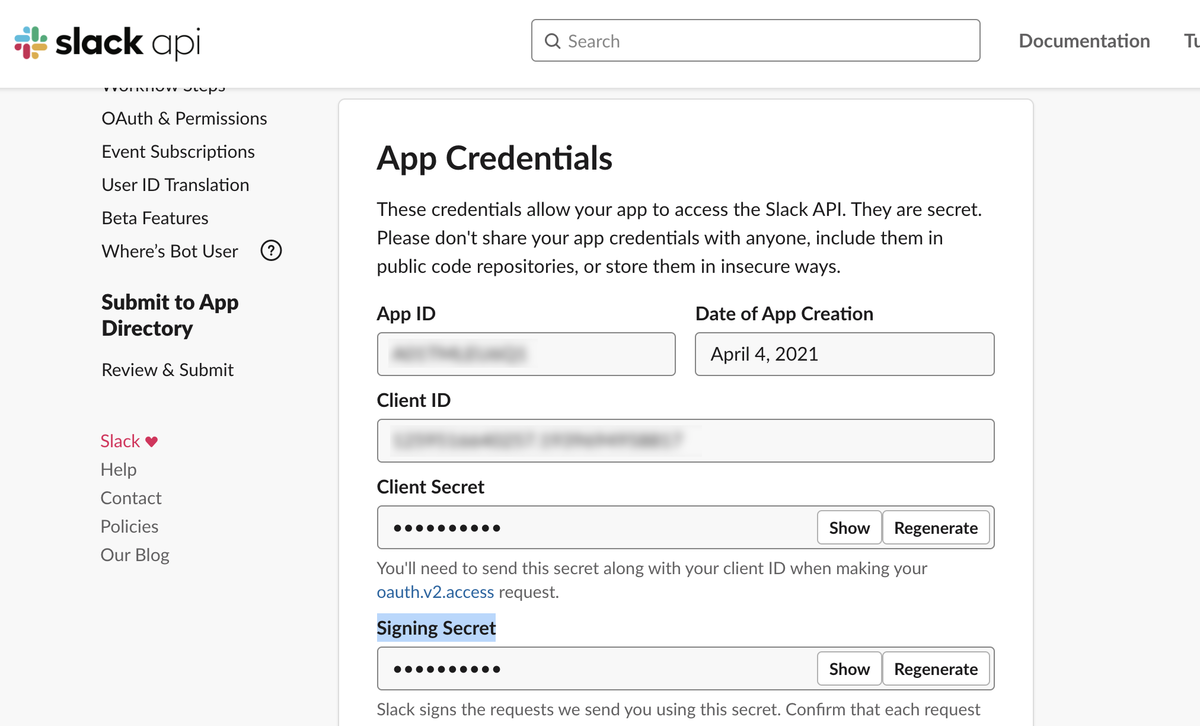Click the Client Secret label
The width and height of the screenshot is (1200, 726).
(430, 487)
